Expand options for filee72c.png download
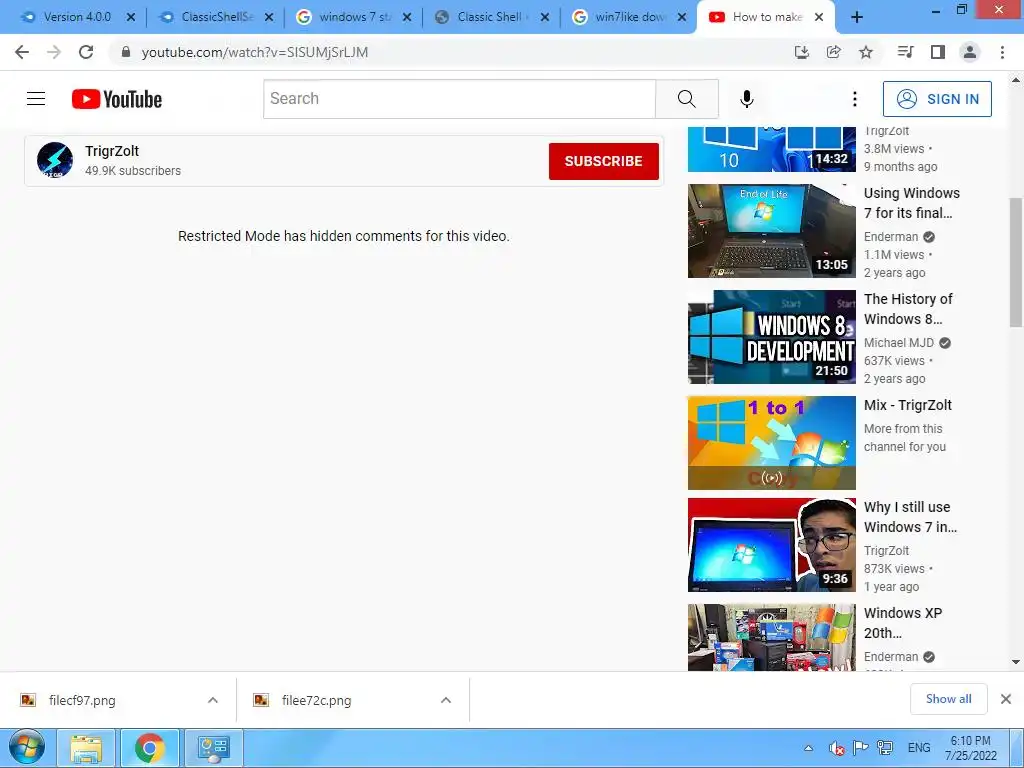This screenshot has width=1024, height=768. coord(446,700)
